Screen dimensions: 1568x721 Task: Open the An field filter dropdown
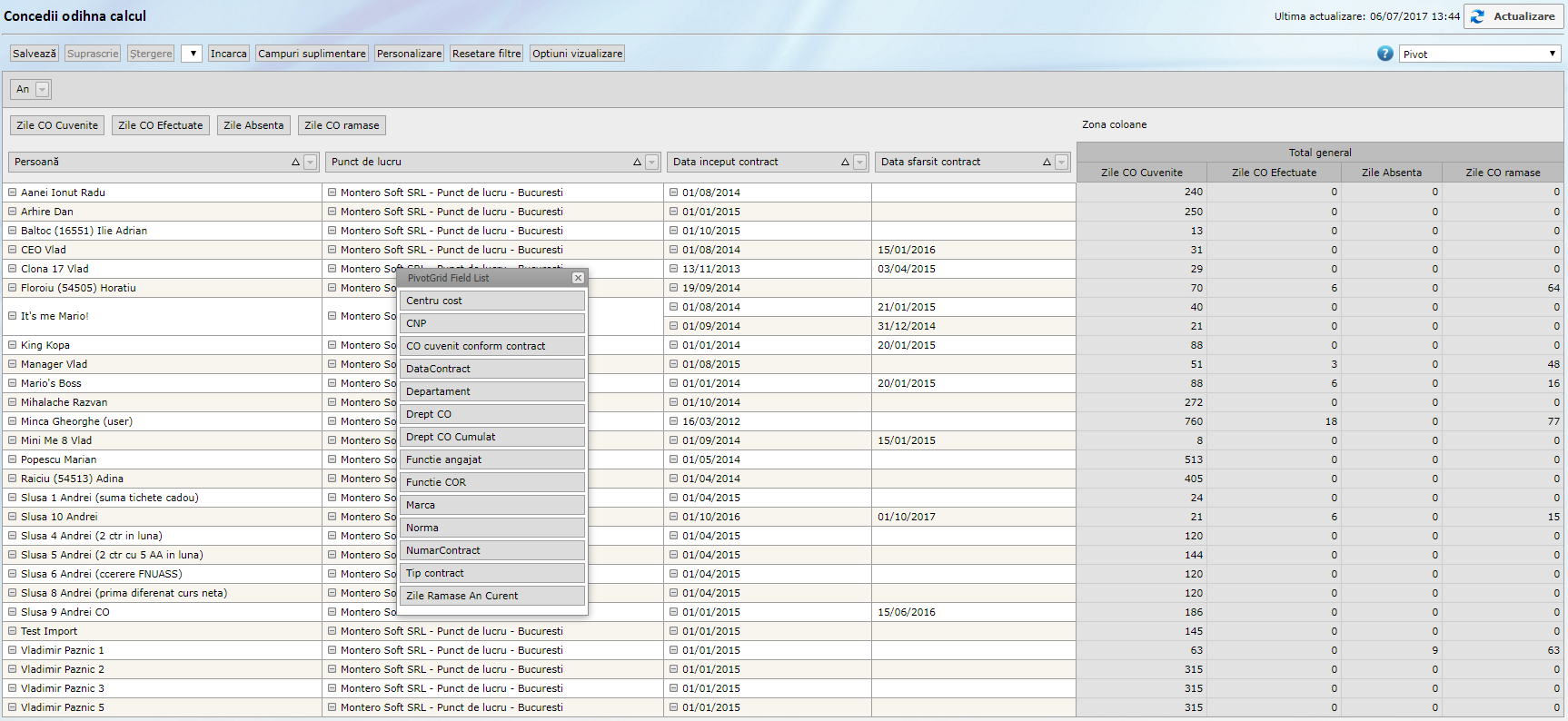[42, 89]
